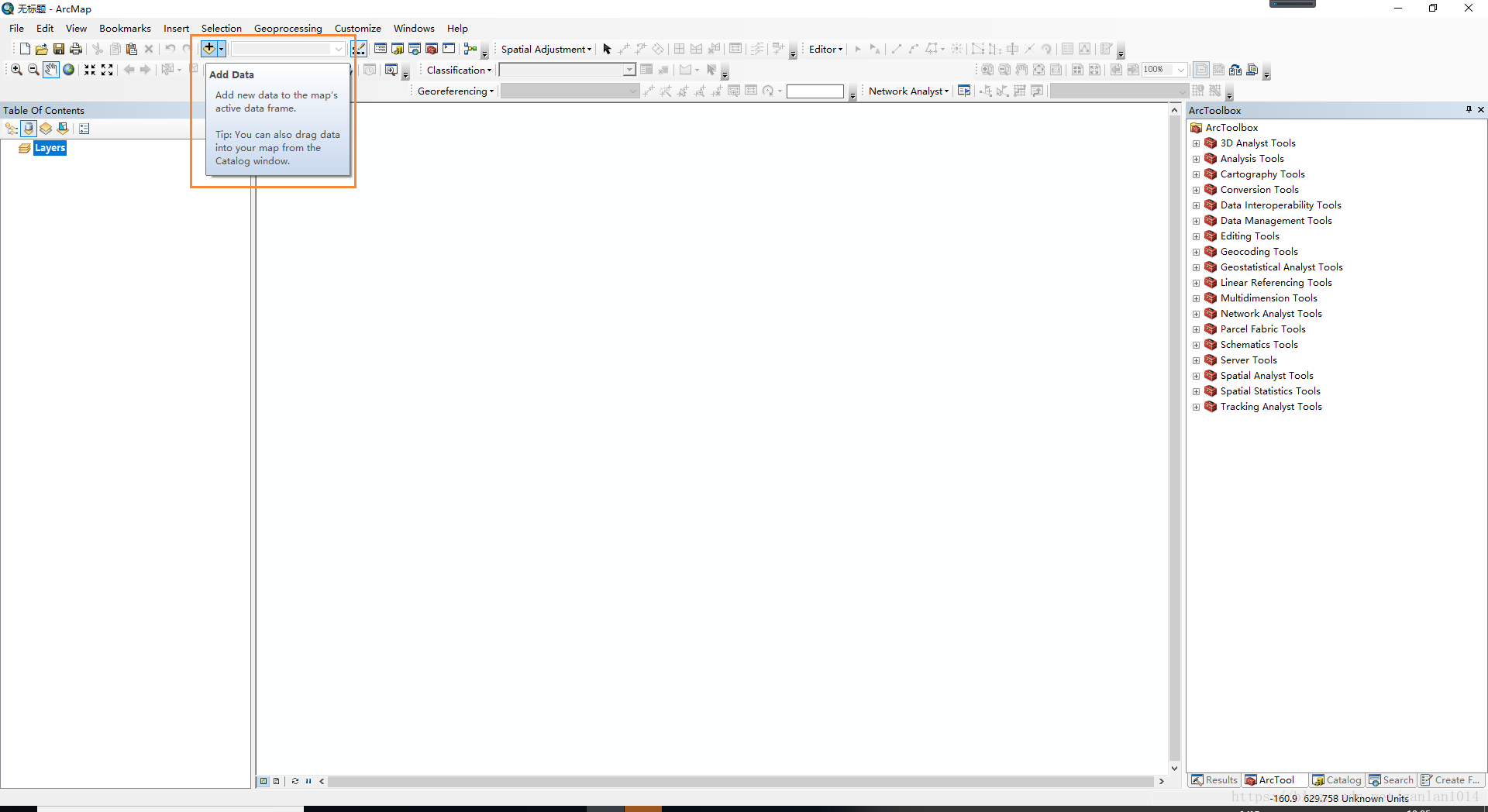
Task: Open the Network Analyst dropdown menu
Action: 908,91
